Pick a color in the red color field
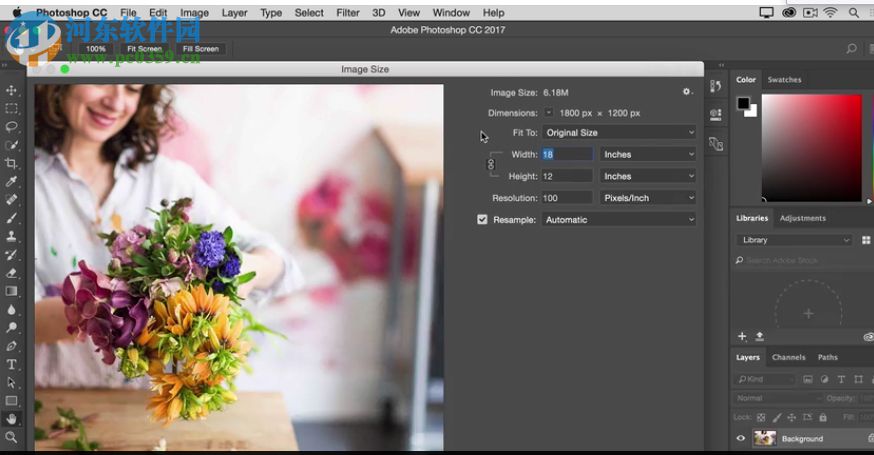 coord(812,148)
